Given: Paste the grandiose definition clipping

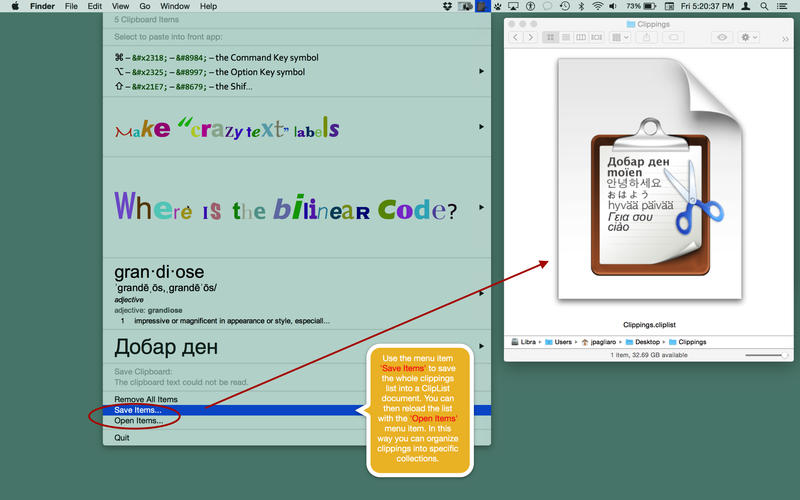Looking at the screenshot, I should pos(297,293).
